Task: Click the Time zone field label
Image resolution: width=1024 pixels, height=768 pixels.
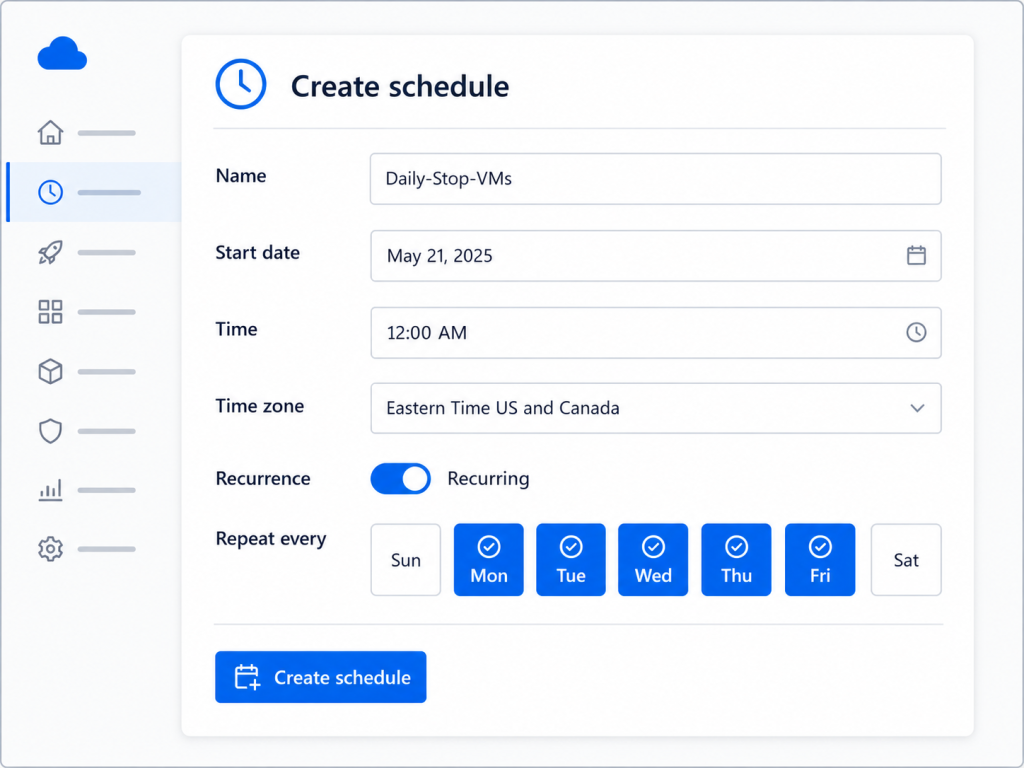Action: pyautogui.click(x=260, y=406)
